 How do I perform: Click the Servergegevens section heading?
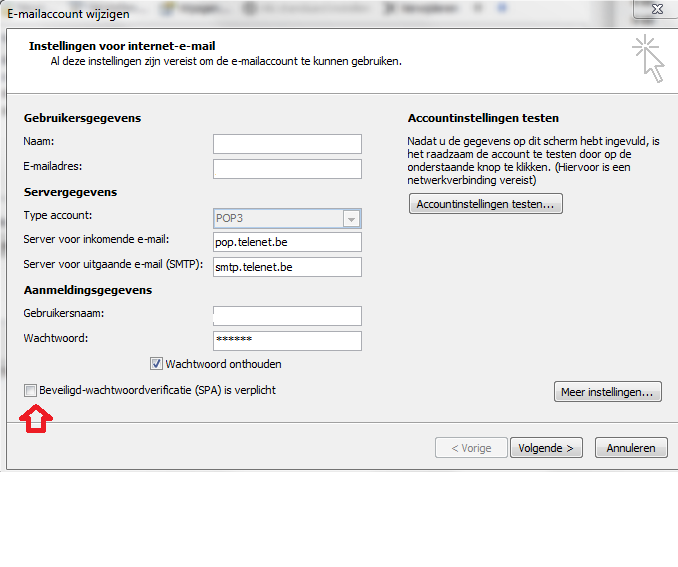pos(70,192)
